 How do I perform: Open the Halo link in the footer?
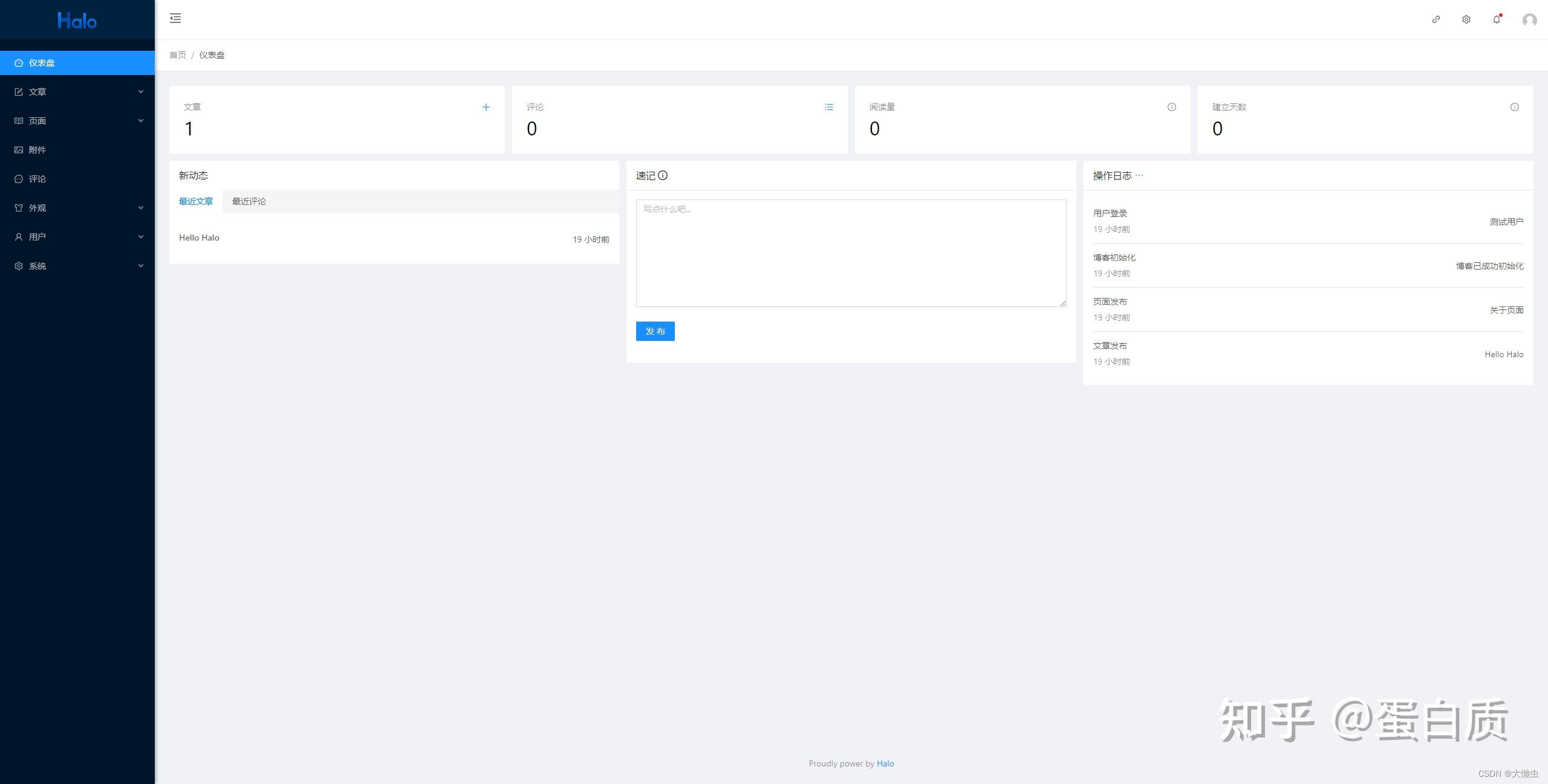click(885, 763)
